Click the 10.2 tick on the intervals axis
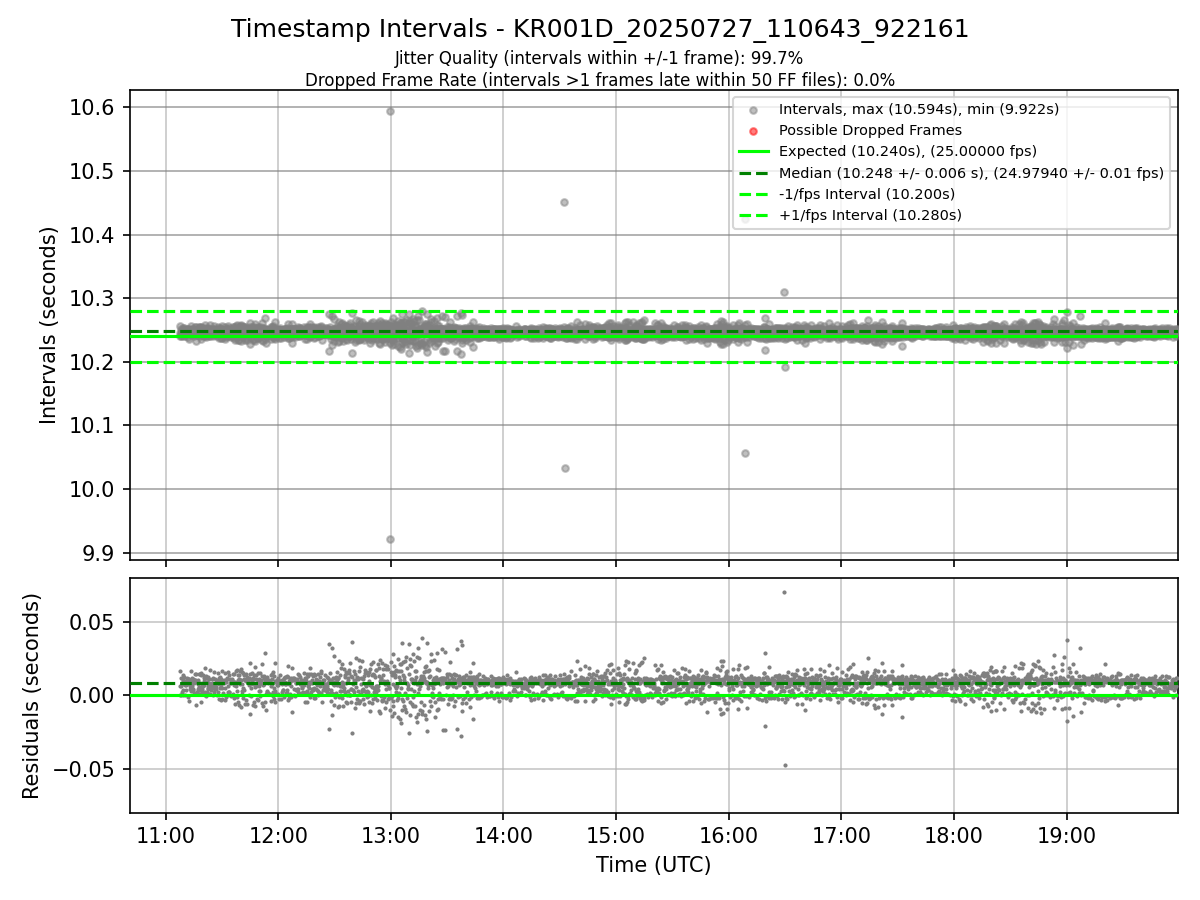Viewport: 1200px width, 900px height. 94,362
